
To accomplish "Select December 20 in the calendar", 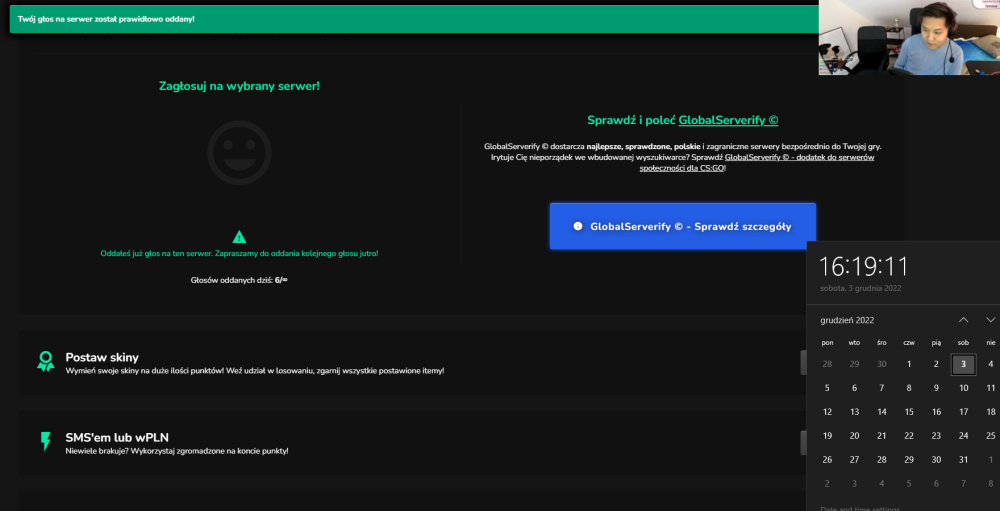I will pyautogui.click(x=855, y=436).
